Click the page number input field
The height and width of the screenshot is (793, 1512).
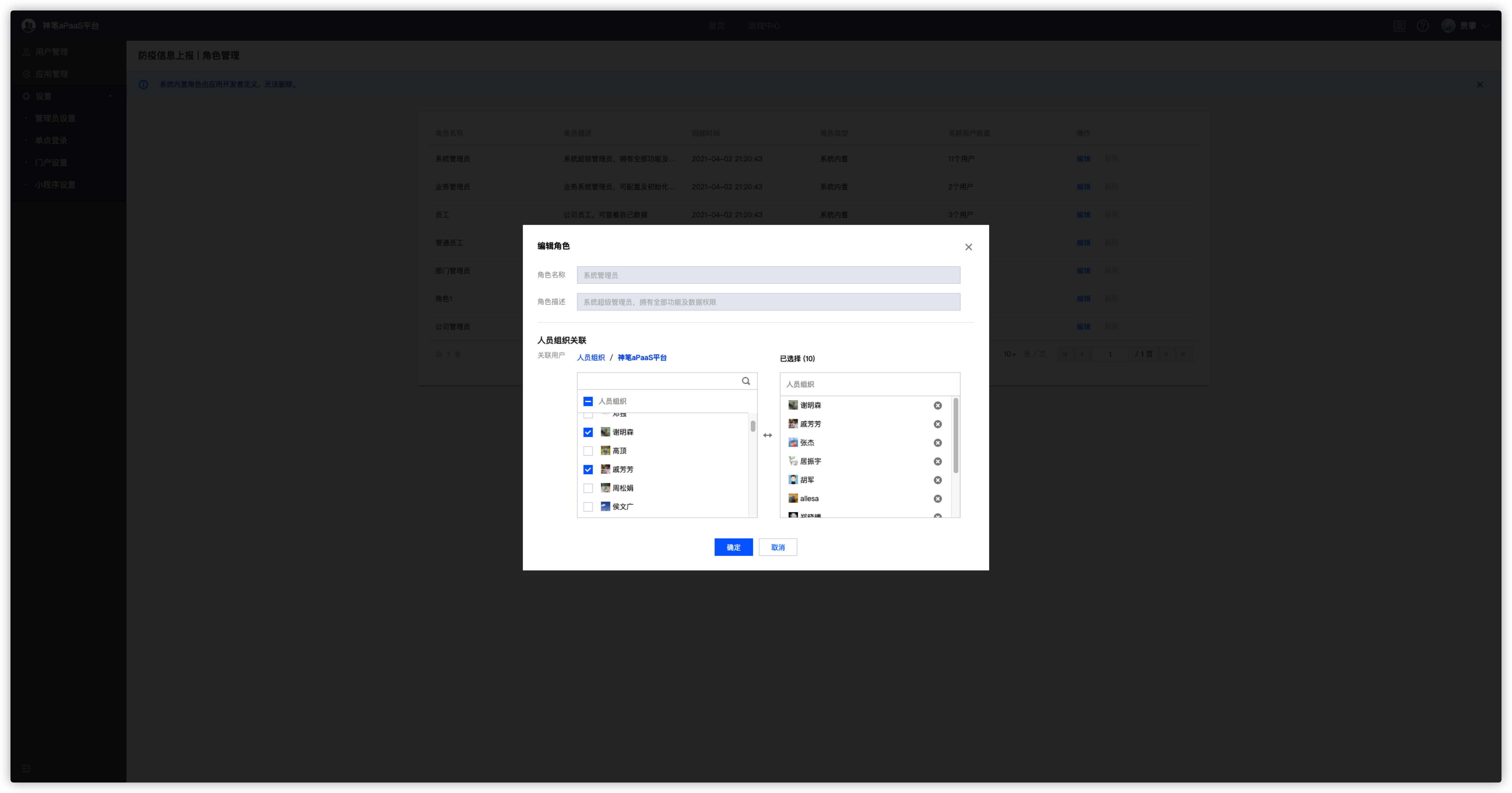click(1110, 354)
